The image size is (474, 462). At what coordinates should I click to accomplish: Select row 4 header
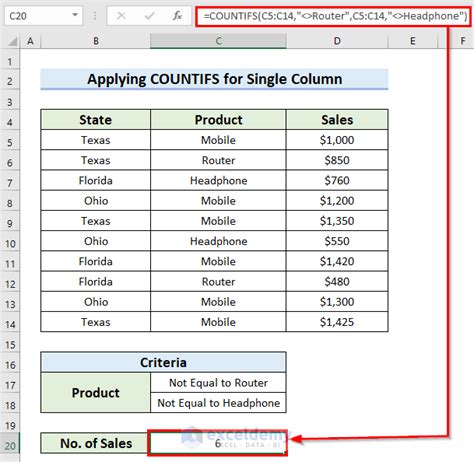point(10,122)
